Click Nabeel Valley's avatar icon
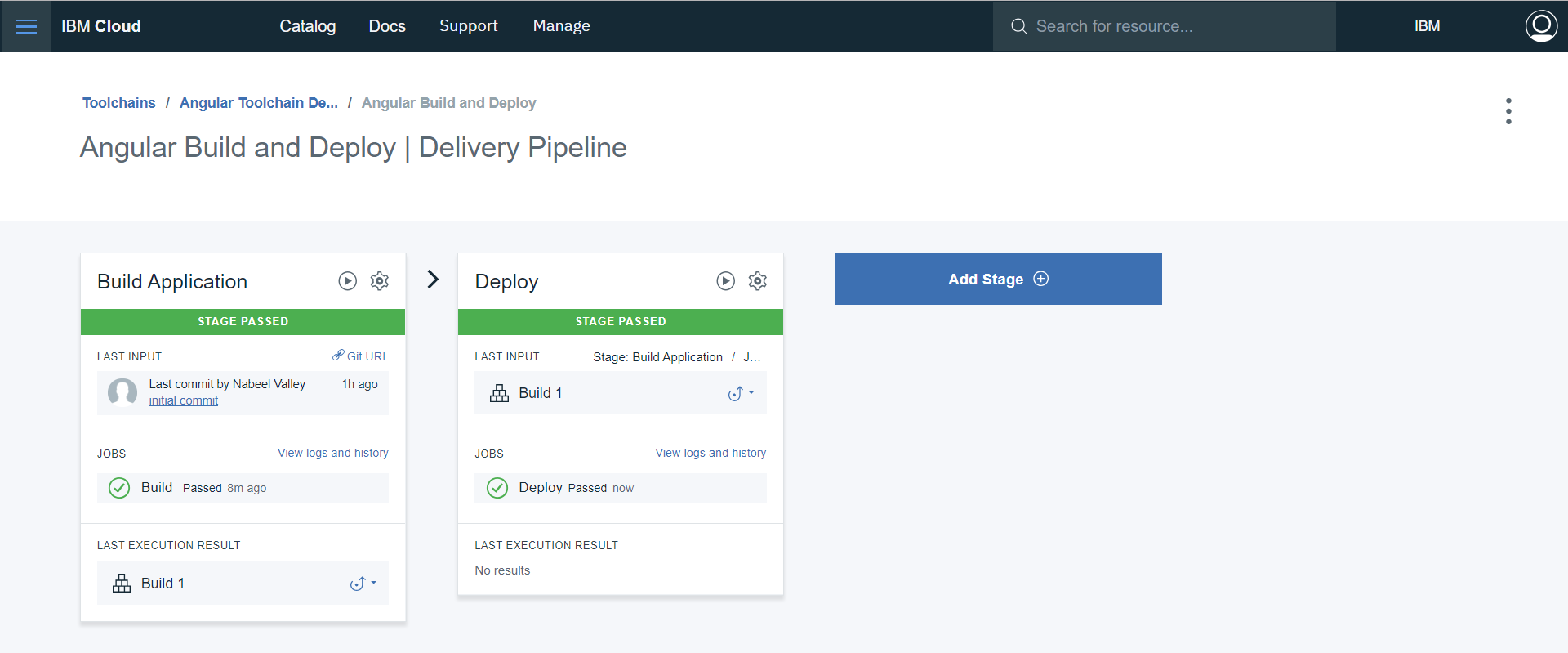The height and width of the screenshot is (653, 1568). tap(122, 392)
